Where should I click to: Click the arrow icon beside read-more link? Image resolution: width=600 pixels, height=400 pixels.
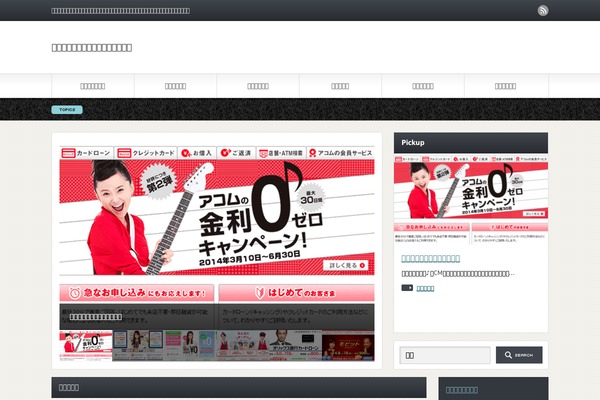click(x=407, y=288)
